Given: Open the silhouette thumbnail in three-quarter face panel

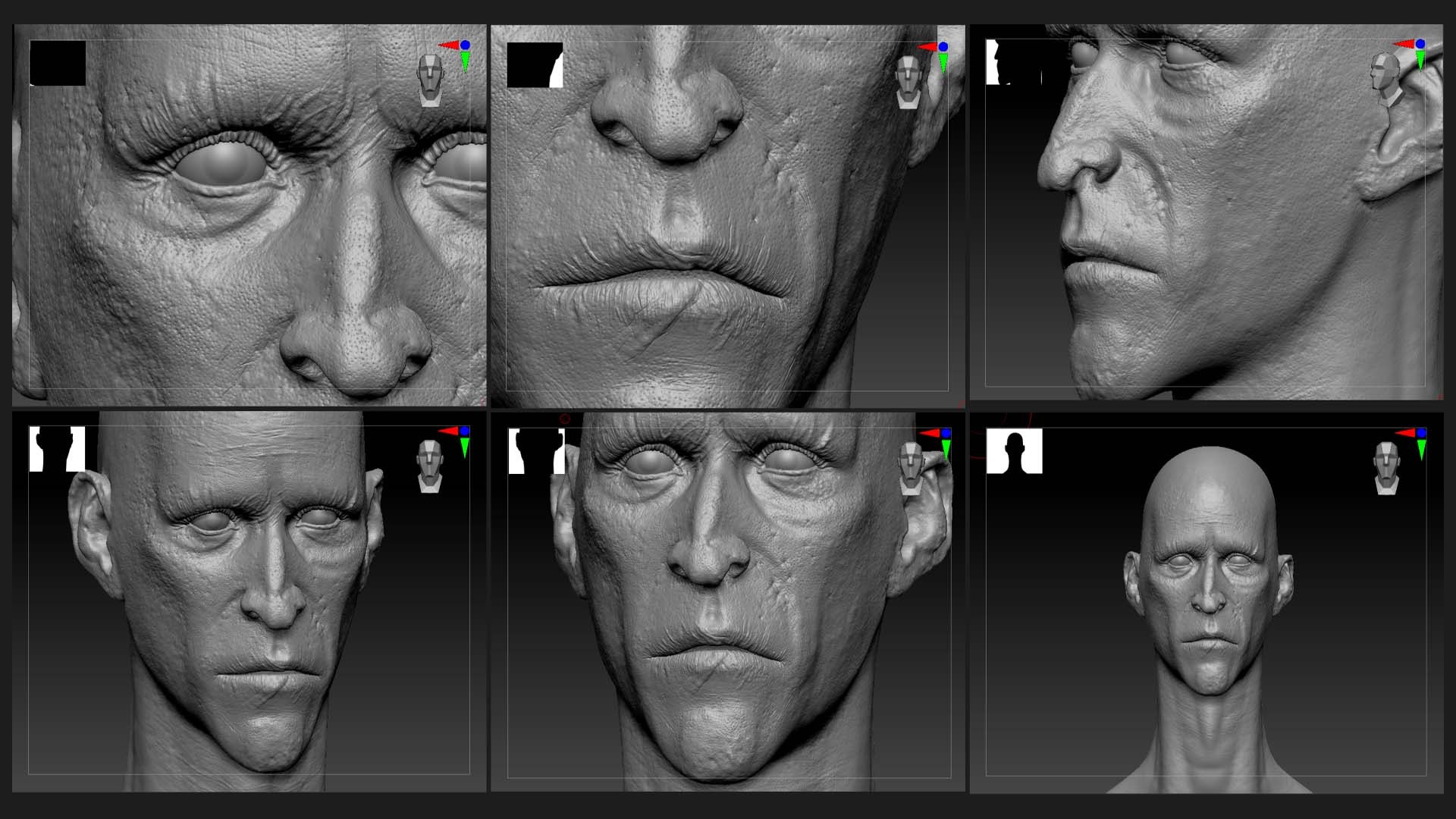Looking at the screenshot, I should (x=57, y=449).
